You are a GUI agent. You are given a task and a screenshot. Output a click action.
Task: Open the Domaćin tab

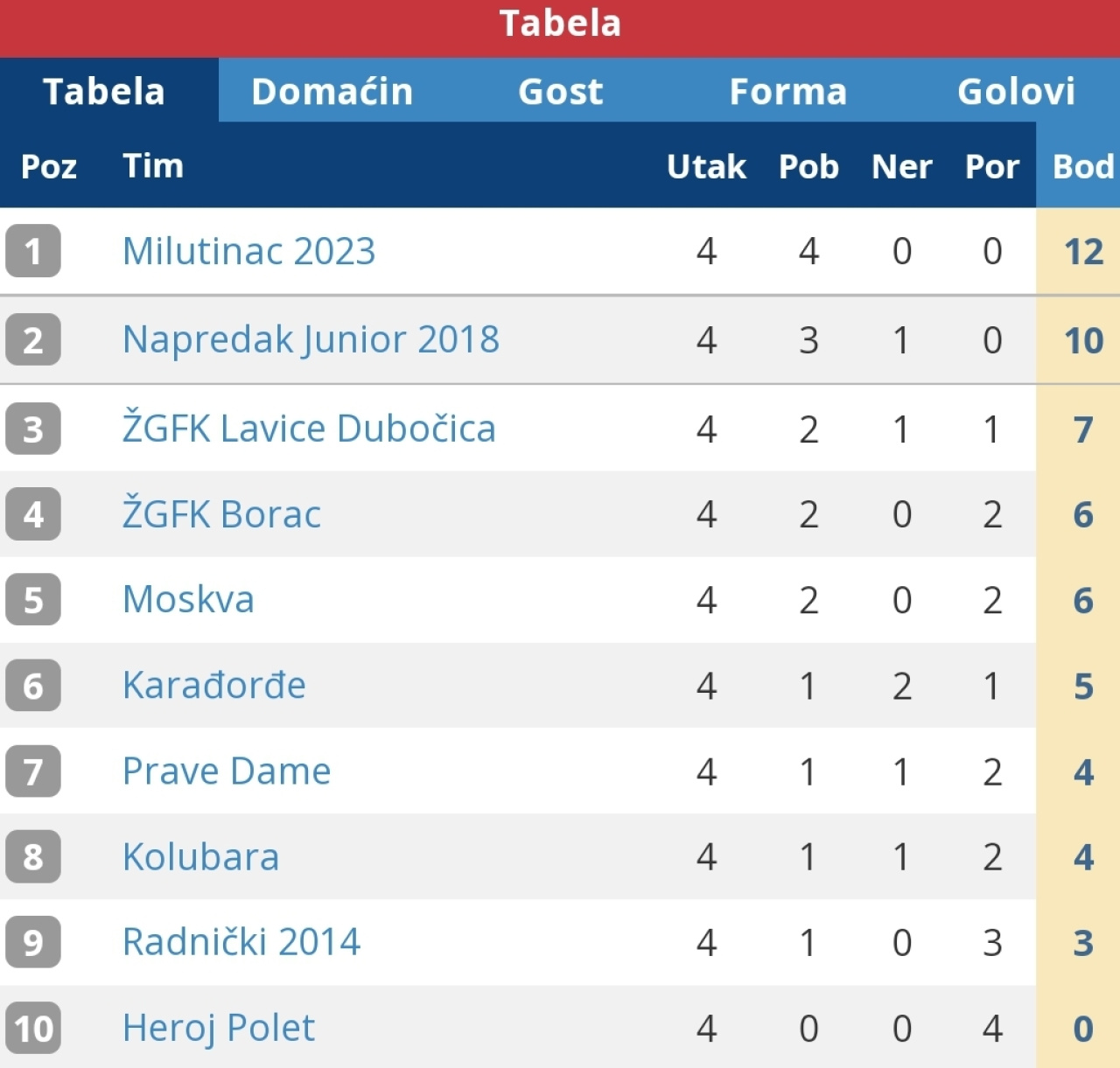pyautogui.click(x=332, y=91)
